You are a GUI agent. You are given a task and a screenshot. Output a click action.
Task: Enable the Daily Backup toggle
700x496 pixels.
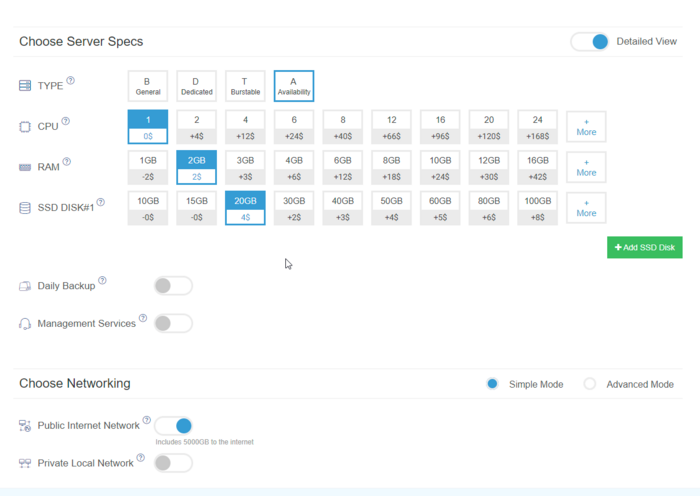pyautogui.click(x=173, y=286)
